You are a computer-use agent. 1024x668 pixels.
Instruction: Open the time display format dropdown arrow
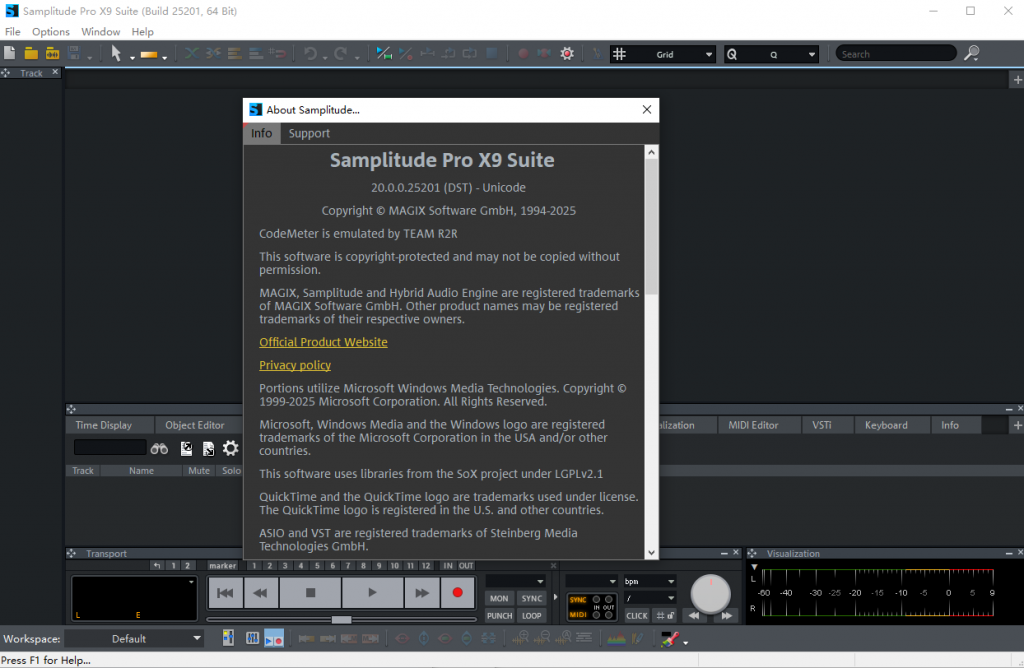click(x=191, y=581)
